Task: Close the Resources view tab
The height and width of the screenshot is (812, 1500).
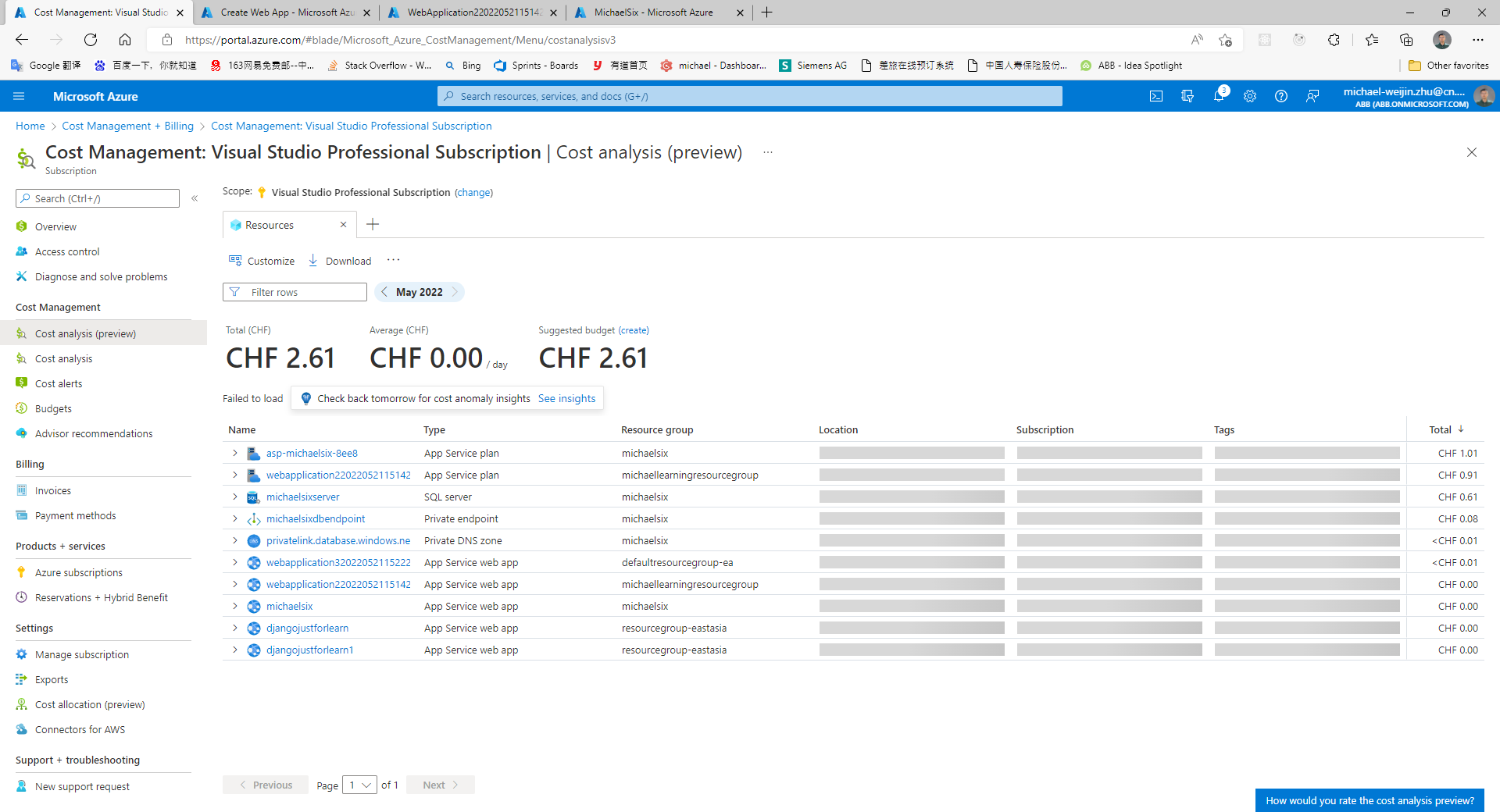Action: 343,225
